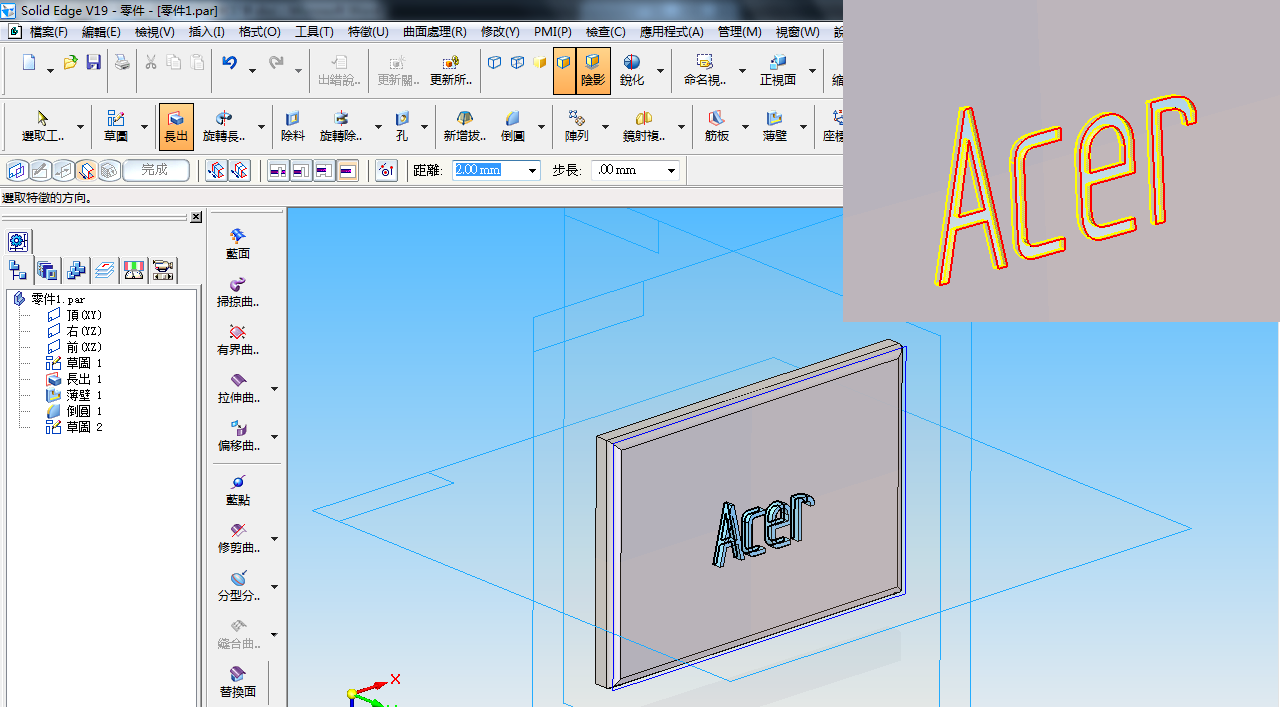Click the 完成 finish button

(155, 170)
